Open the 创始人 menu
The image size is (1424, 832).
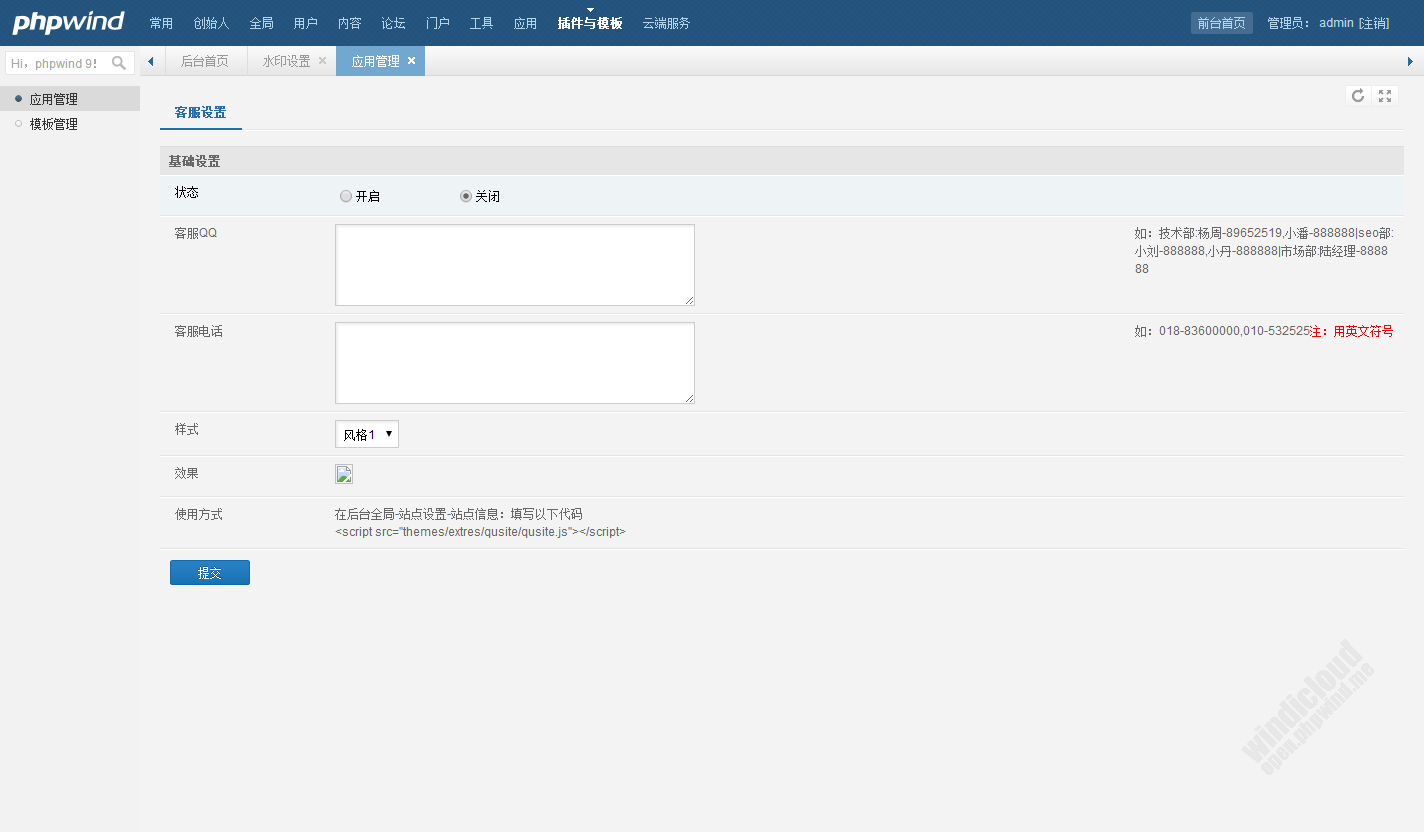coord(211,23)
